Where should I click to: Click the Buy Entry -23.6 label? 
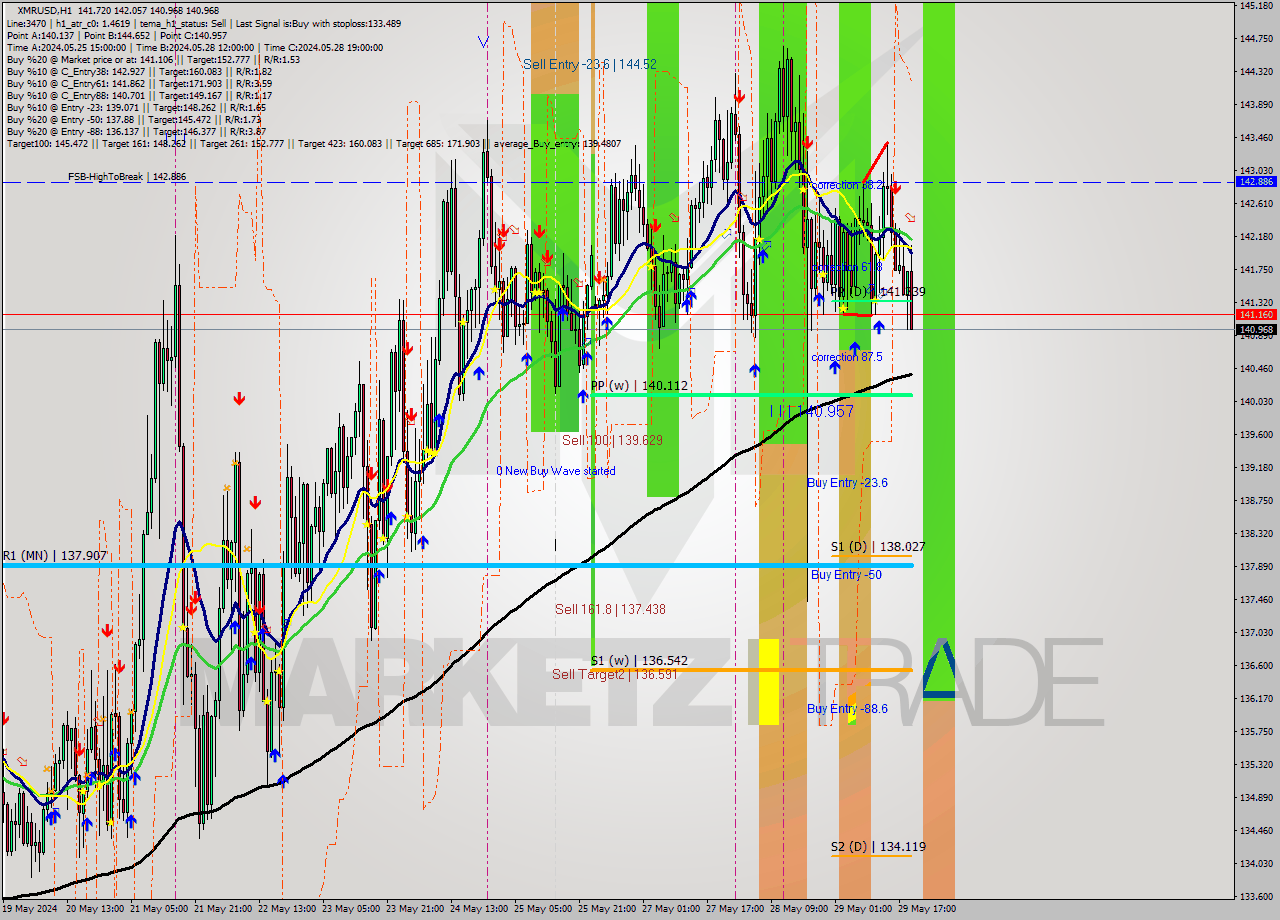[x=847, y=483]
